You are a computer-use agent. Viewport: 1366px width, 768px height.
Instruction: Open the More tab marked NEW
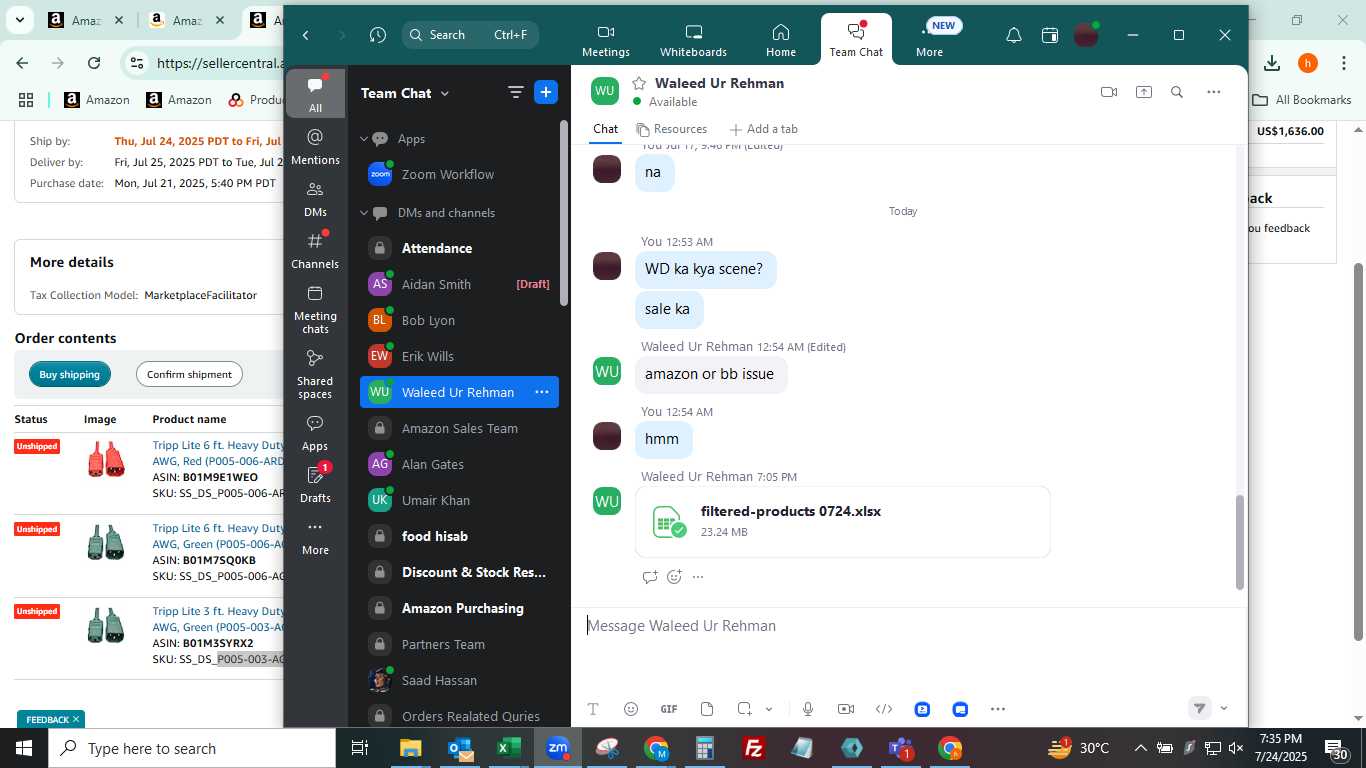coord(930,40)
